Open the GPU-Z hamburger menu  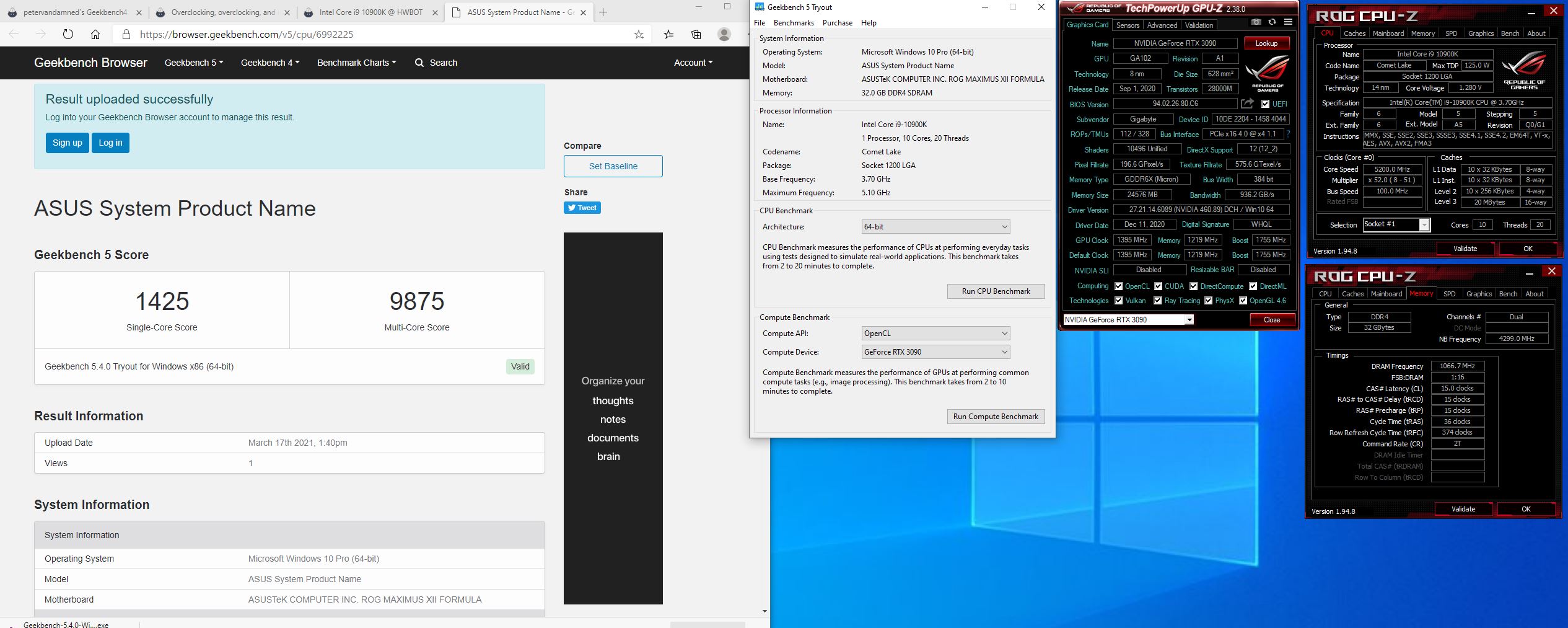point(1288,22)
